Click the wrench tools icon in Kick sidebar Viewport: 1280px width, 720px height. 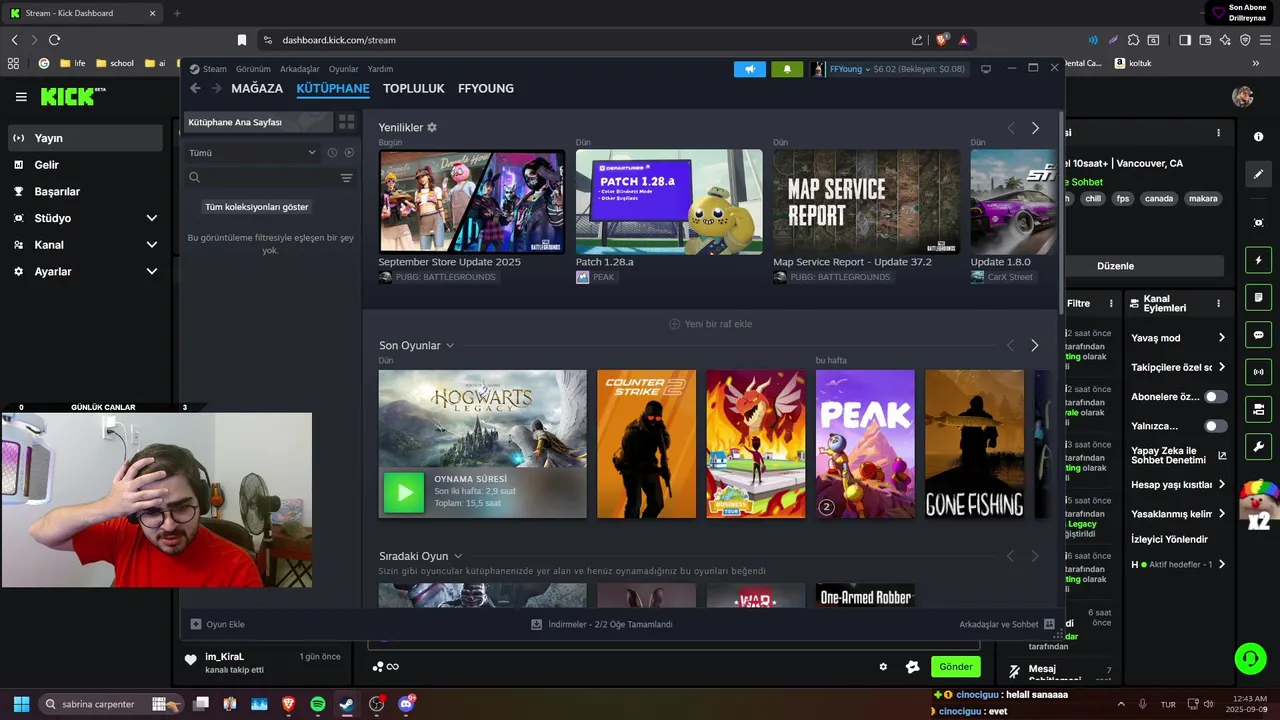pos(1258,446)
